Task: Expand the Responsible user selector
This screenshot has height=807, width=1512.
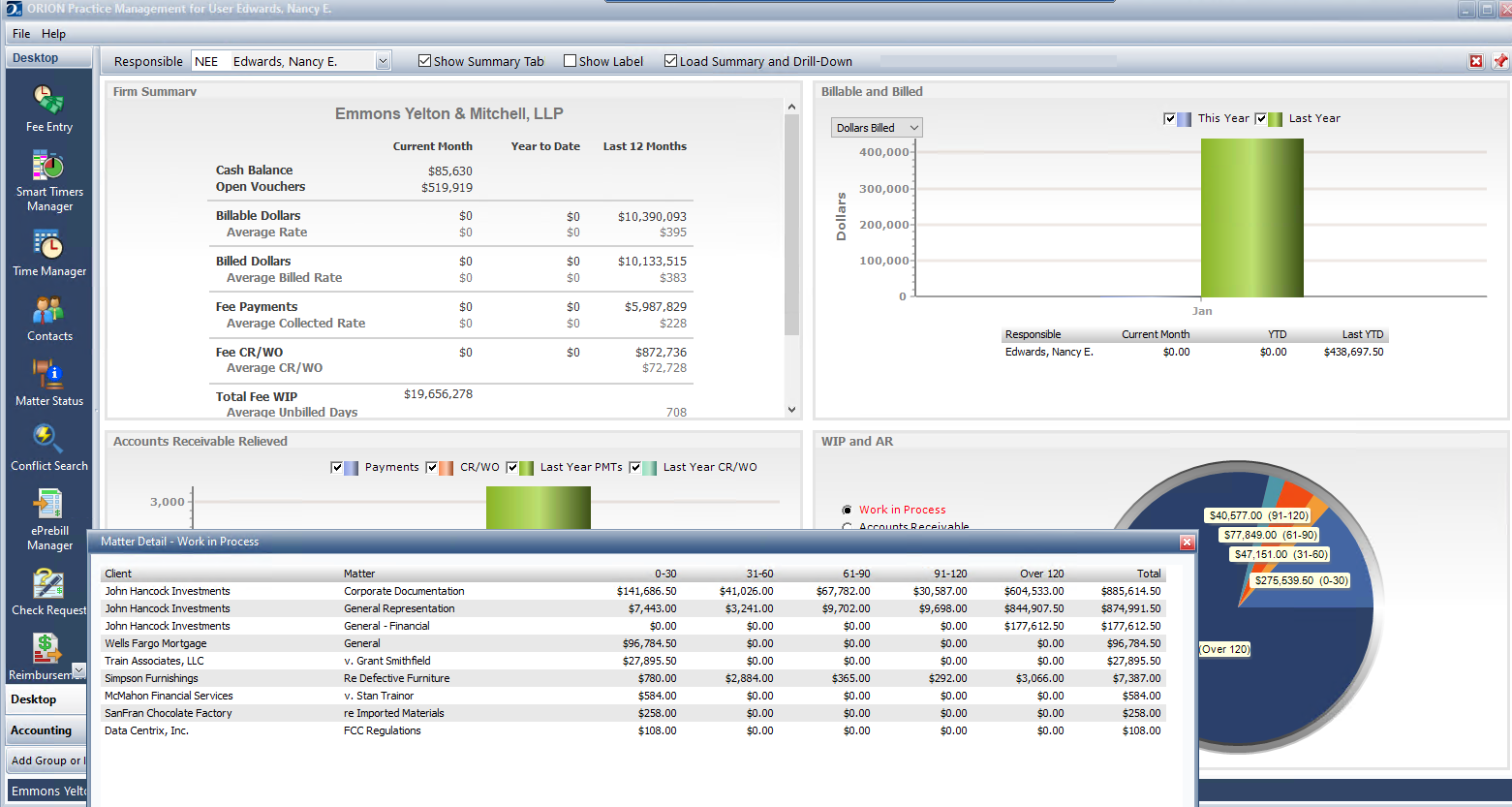Action: [382, 60]
